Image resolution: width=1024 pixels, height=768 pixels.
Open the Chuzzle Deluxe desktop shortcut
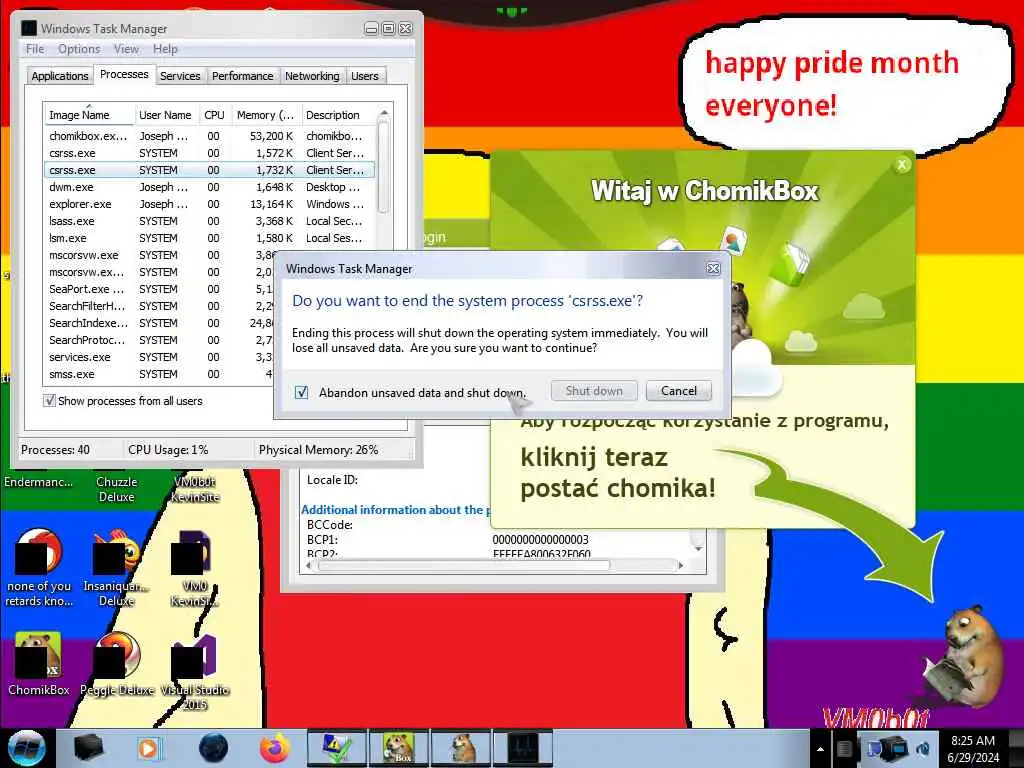coord(116,488)
